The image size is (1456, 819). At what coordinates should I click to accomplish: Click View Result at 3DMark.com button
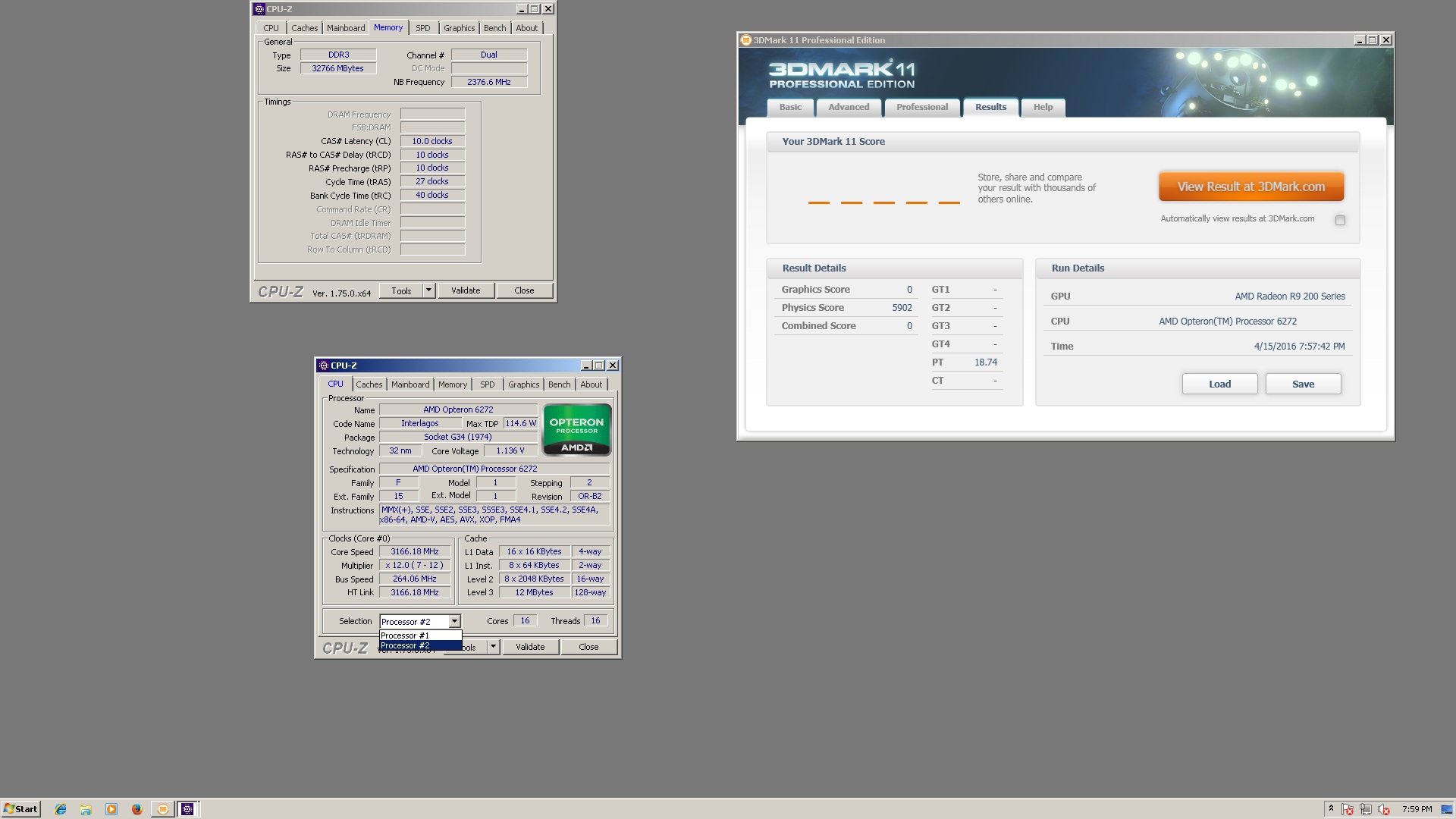pyautogui.click(x=1251, y=187)
